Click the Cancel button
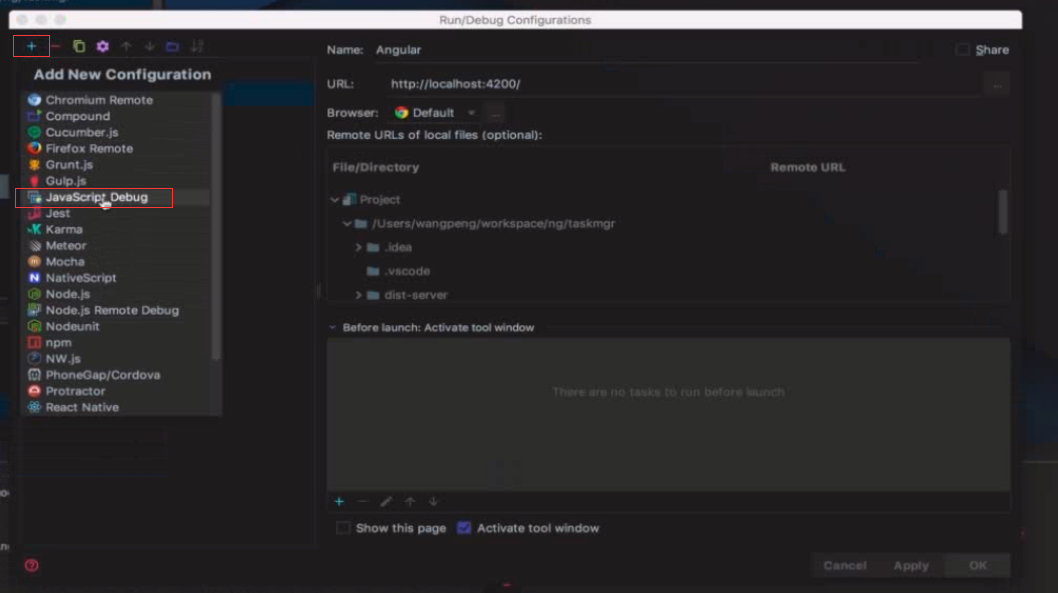 click(845, 565)
